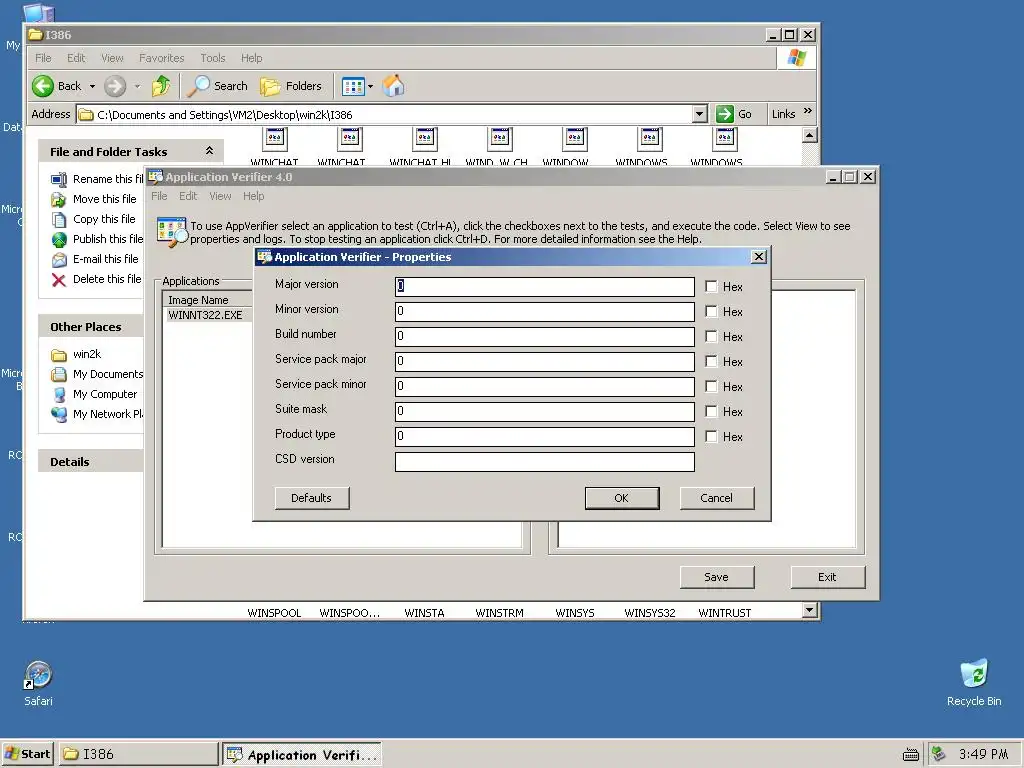Click the Home icon in Explorer toolbar
Image resolution: width=1024 pixels, height=768 pixels.
click(x=393, y=86)
